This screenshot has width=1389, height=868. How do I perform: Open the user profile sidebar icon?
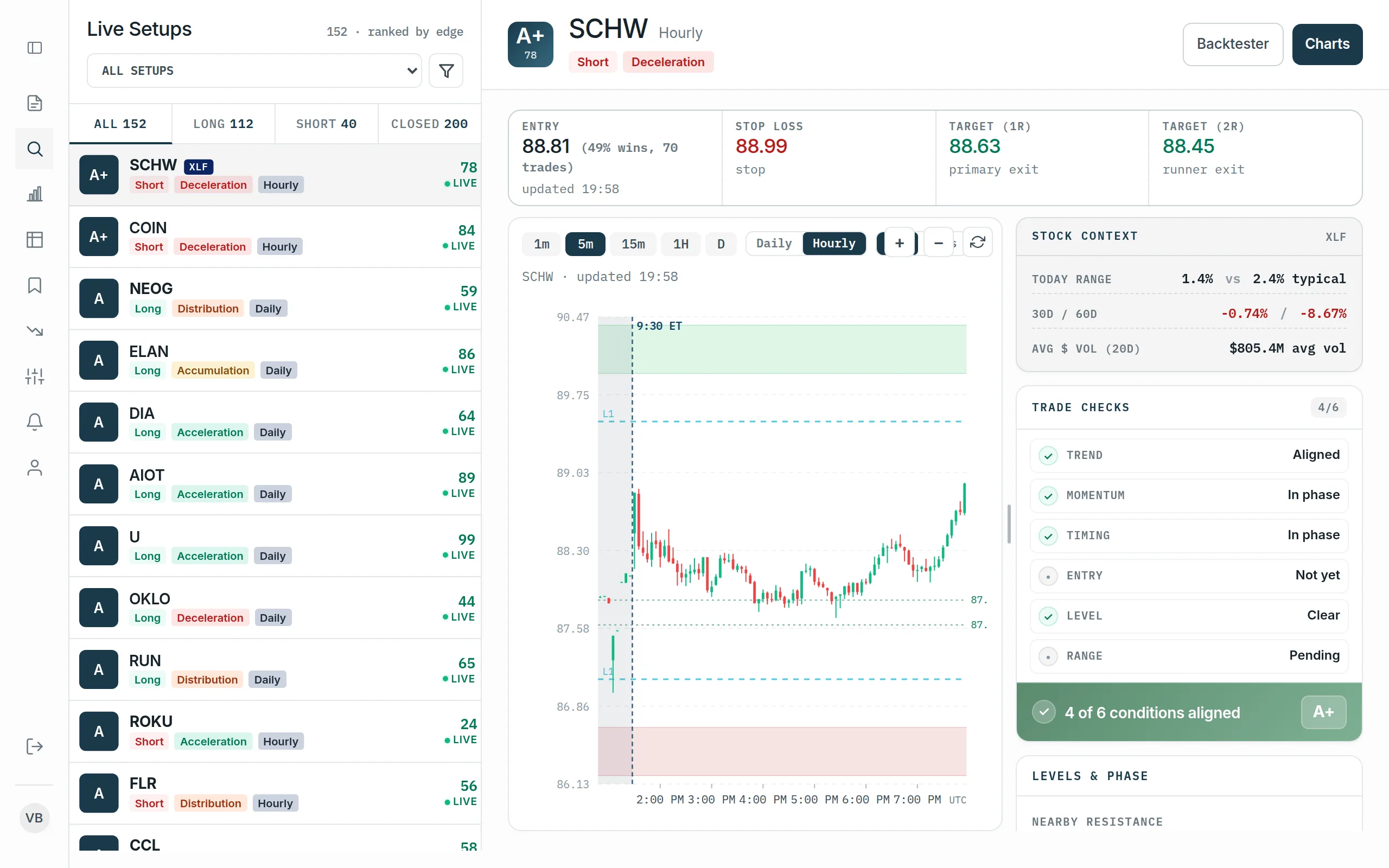click(34, 467)
